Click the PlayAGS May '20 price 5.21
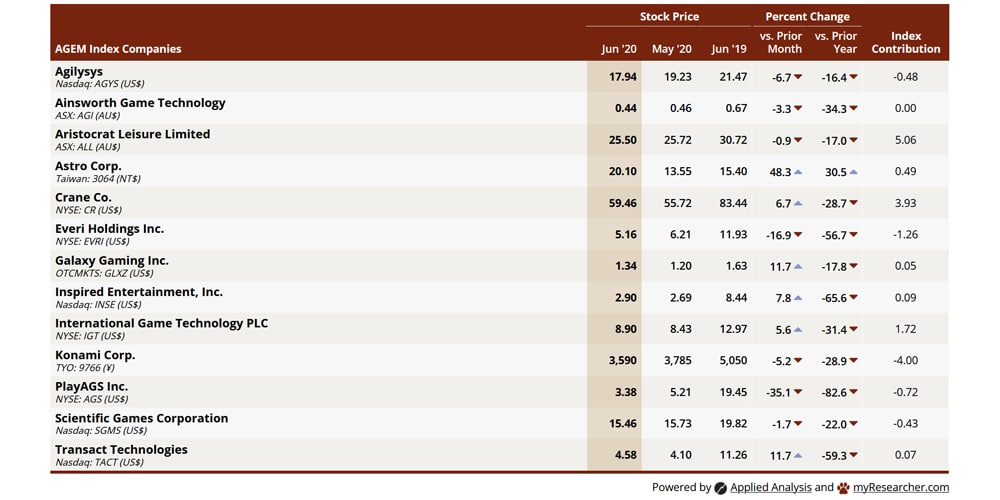Image resolution: width=1000 pixels, height=500 pixels. (x=681, y=392)
